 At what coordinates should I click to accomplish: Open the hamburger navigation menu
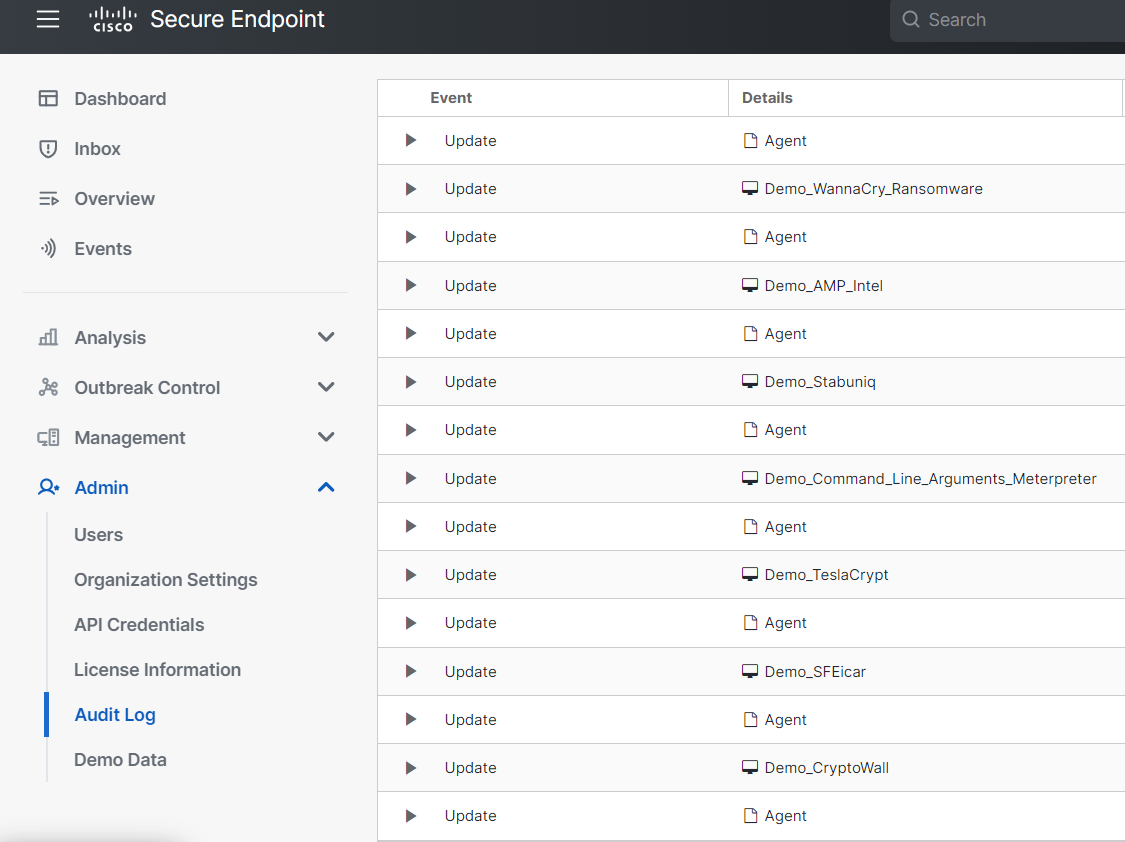tap(48, 19)
